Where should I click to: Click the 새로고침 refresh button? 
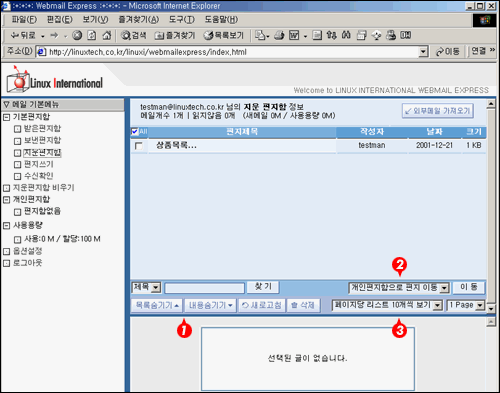[x=262, y=305]
